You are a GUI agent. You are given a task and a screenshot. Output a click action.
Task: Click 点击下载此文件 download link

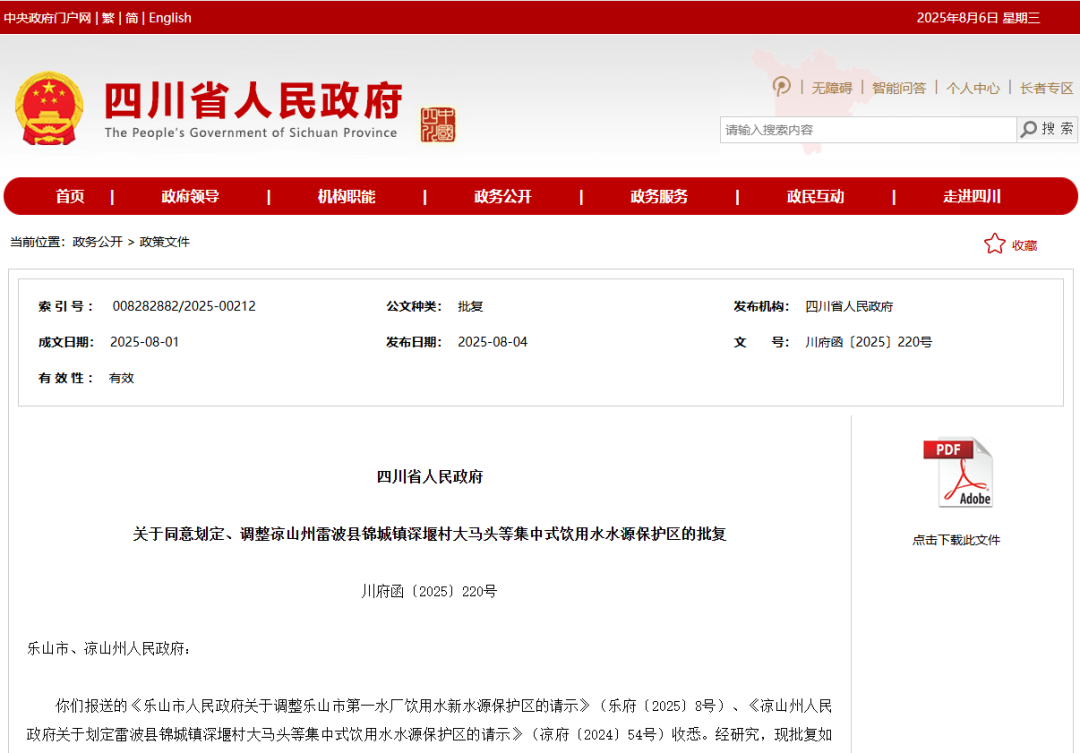click(956, 540)
